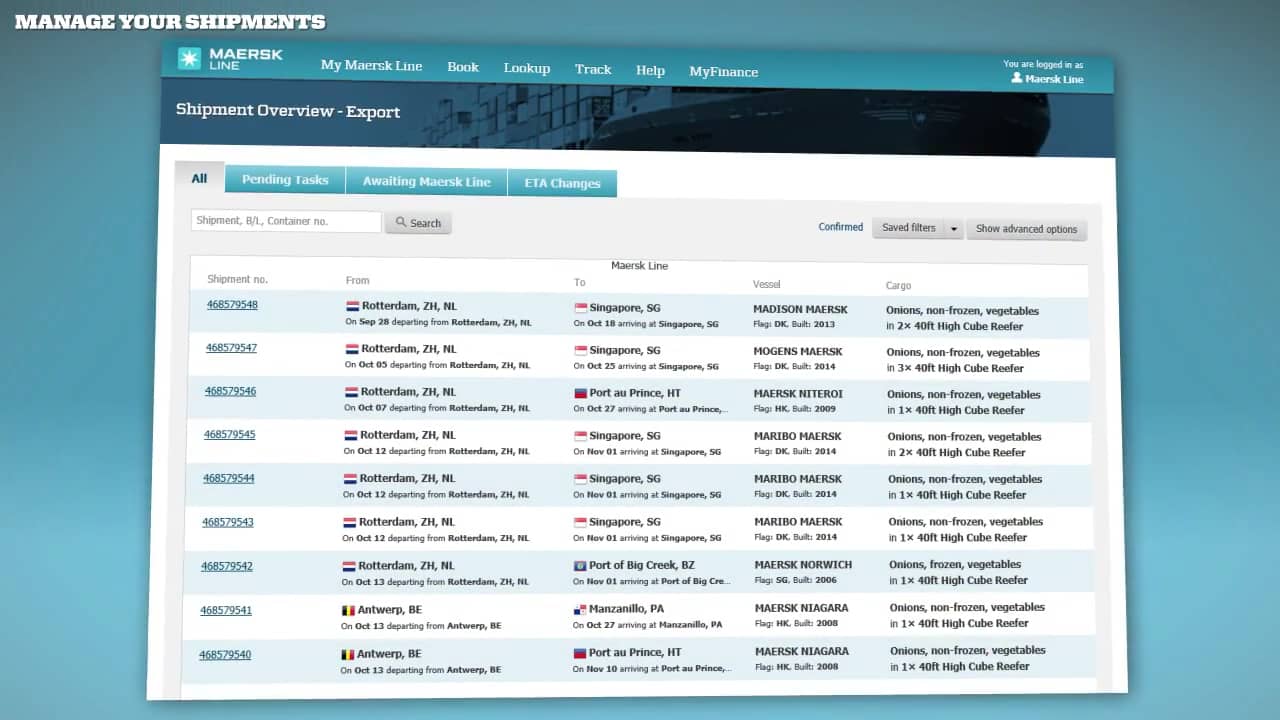Screen dimensions: 1280x720
Task: Open shipment 468579547 link
Action: (231, 348)
